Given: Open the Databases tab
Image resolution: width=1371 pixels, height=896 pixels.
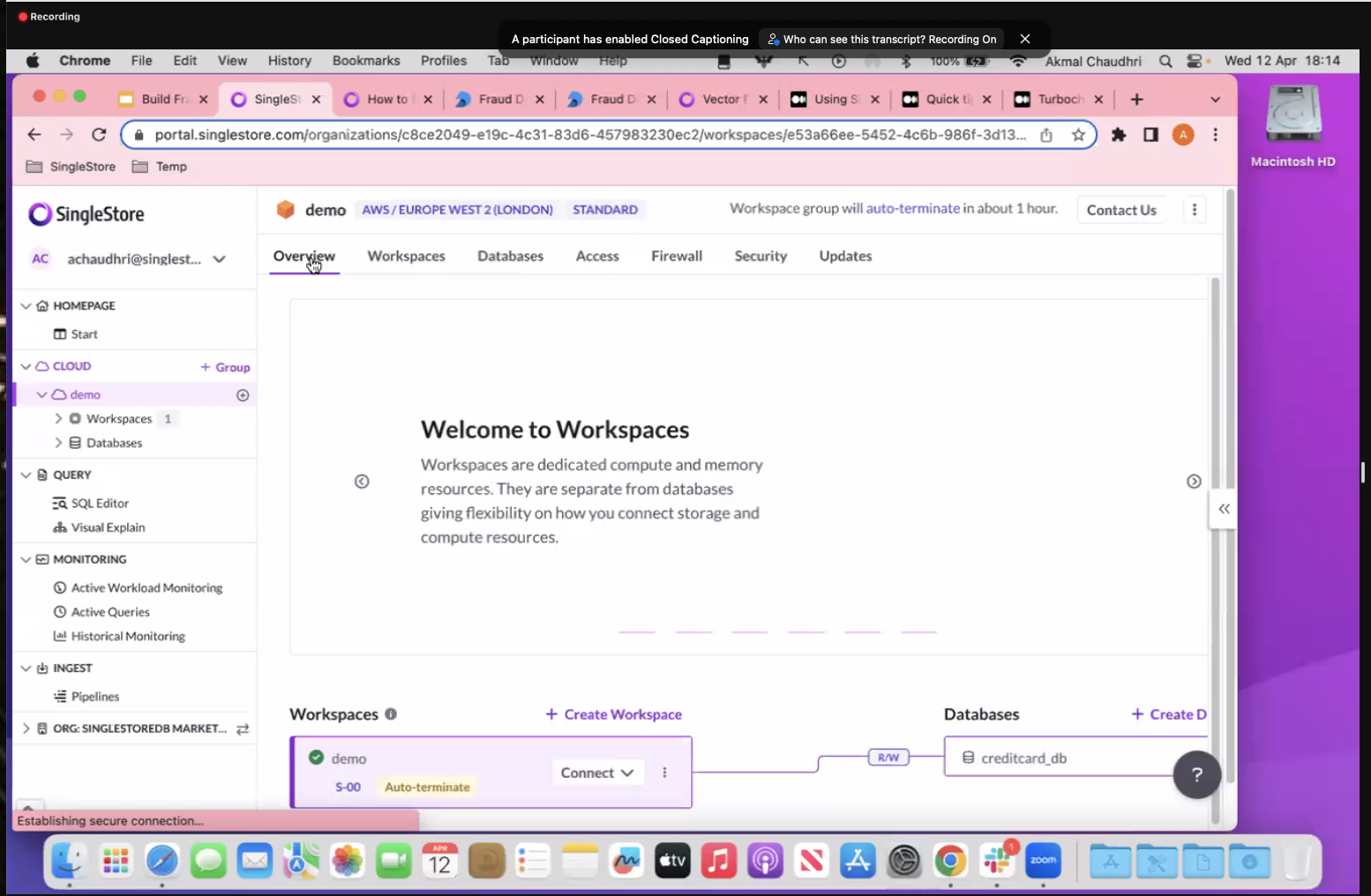Looking at the screenshot, I should [x=510, y=257].
